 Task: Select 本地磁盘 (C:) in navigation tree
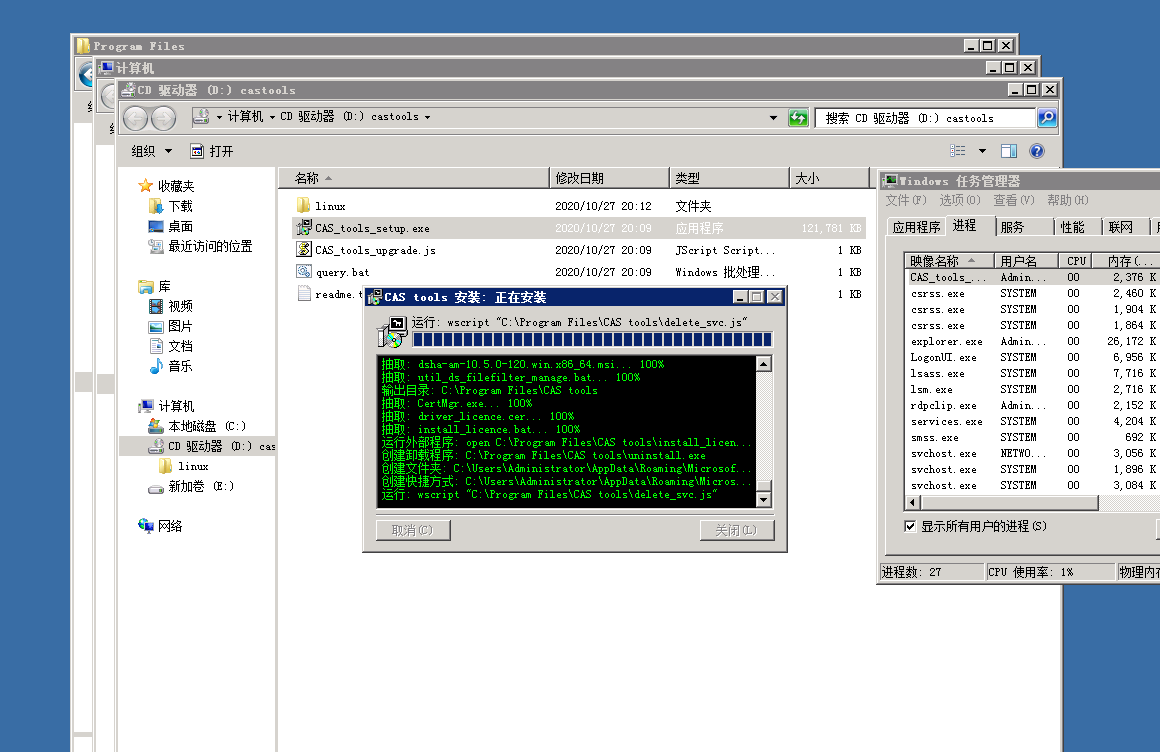pos(206,426)
